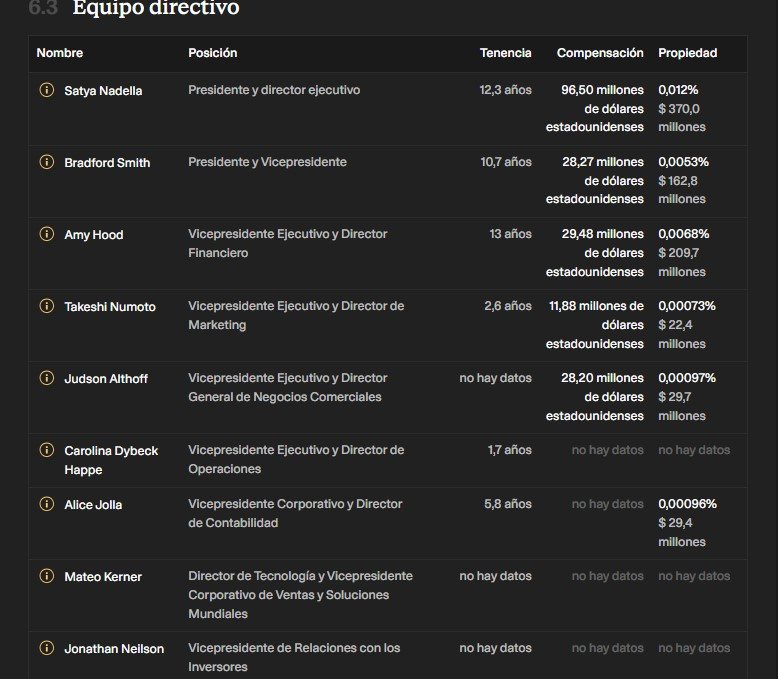The image size is (778, 679).
Task: Click the '0,0053%' ownership value
Action: [x=683, y=162]
